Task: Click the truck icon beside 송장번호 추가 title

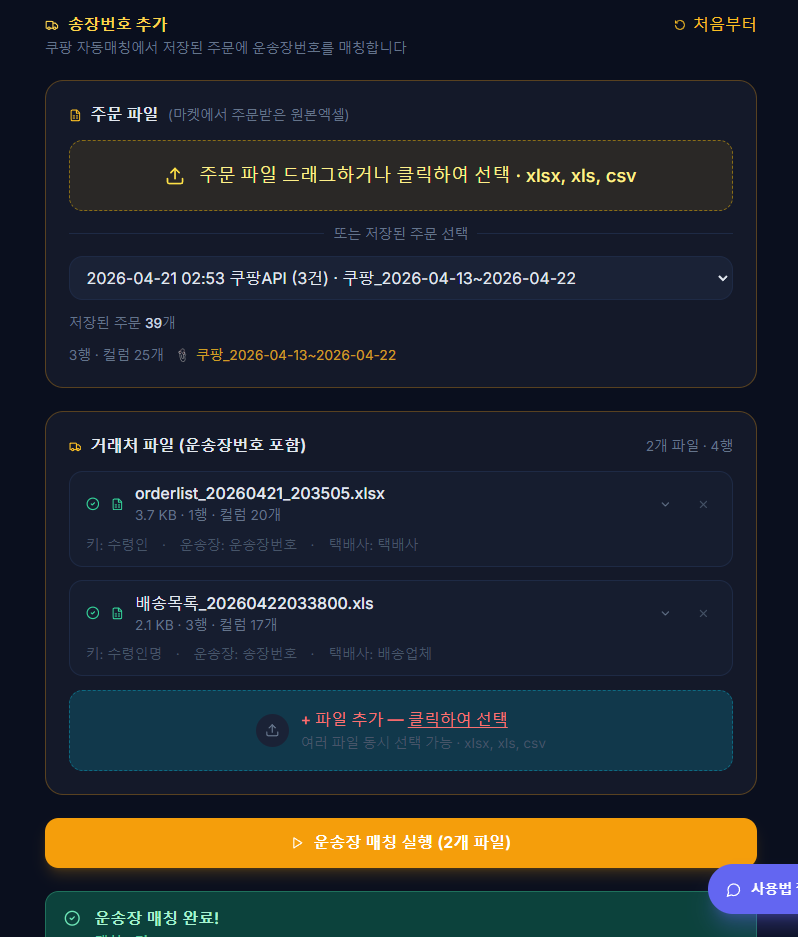Action: (53, 24)
